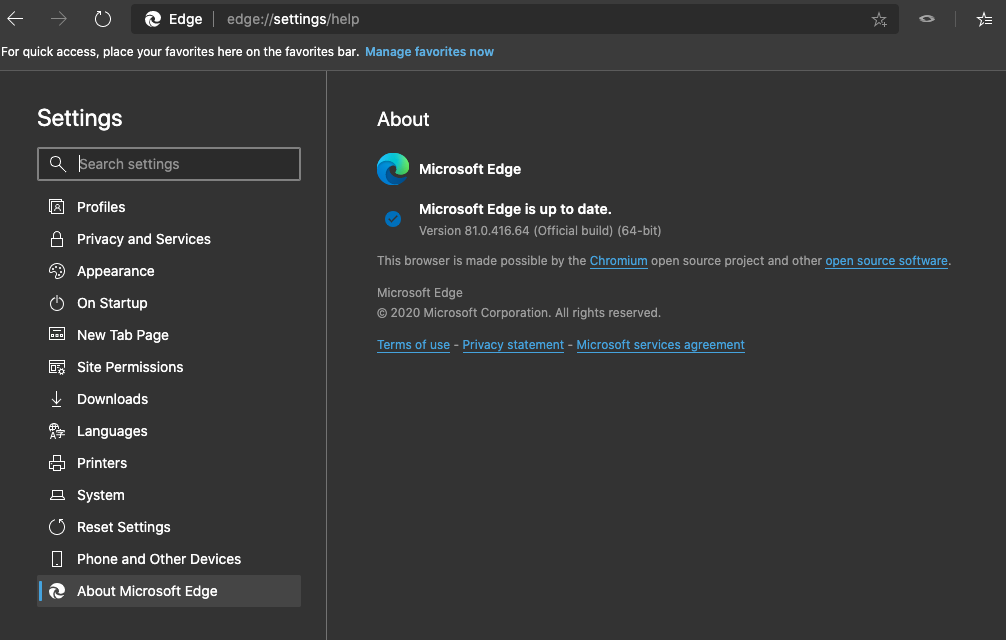This screenshot has width=1006, height=640.
Task: Click the power icon for On Startup
Action: (56, 303)
